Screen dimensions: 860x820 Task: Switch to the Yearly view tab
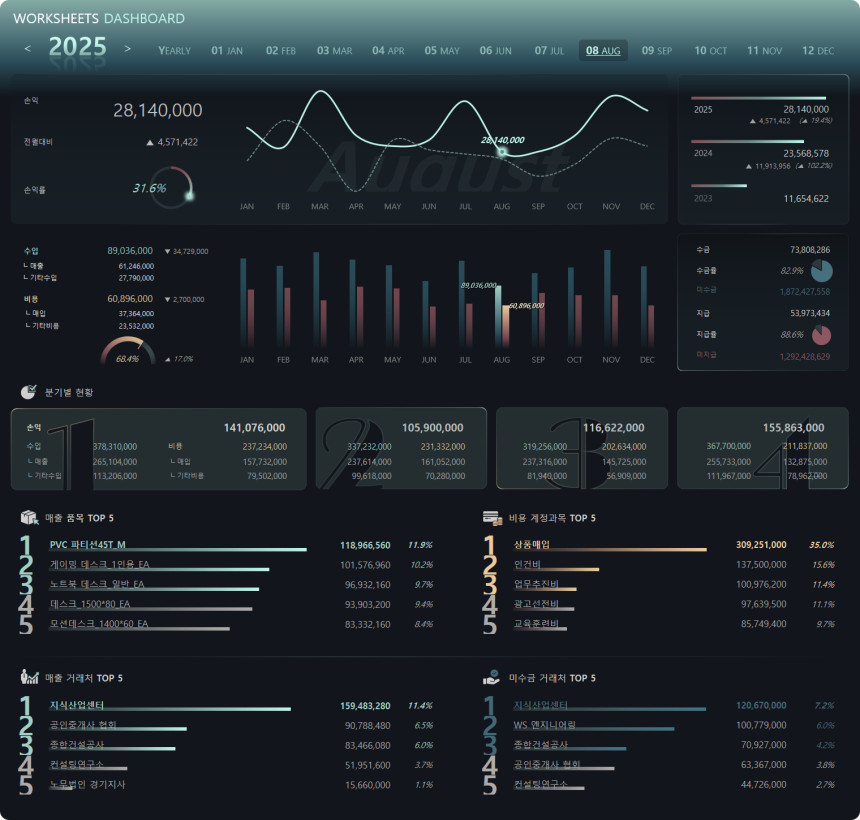tap(174, 50)
